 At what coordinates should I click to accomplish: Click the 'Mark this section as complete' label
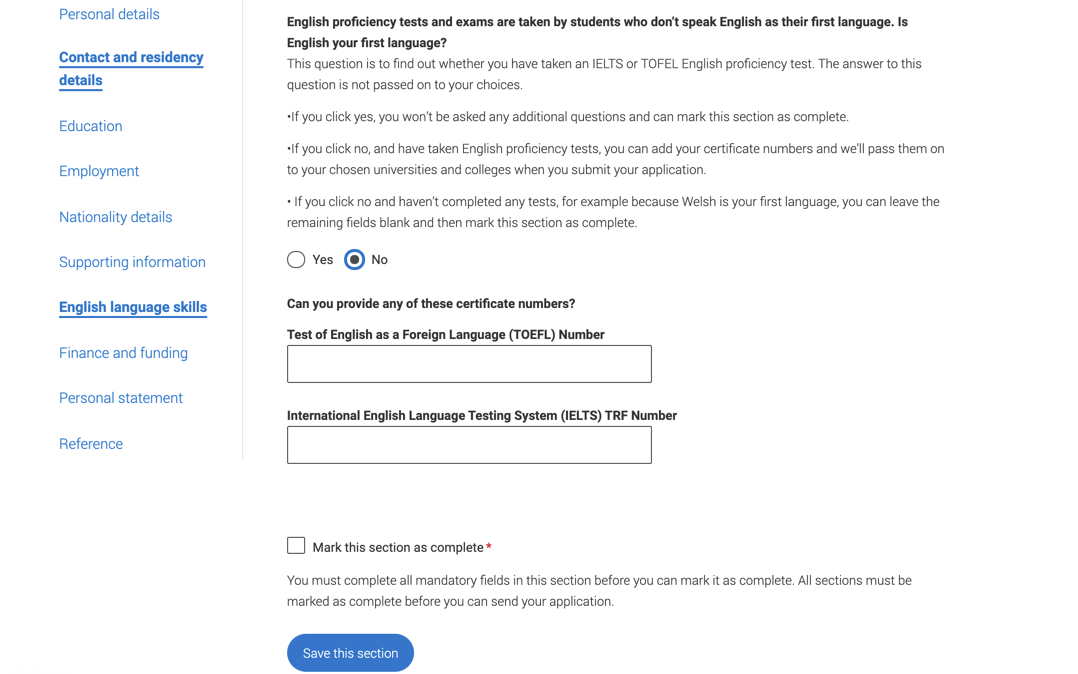click(398, 547)
